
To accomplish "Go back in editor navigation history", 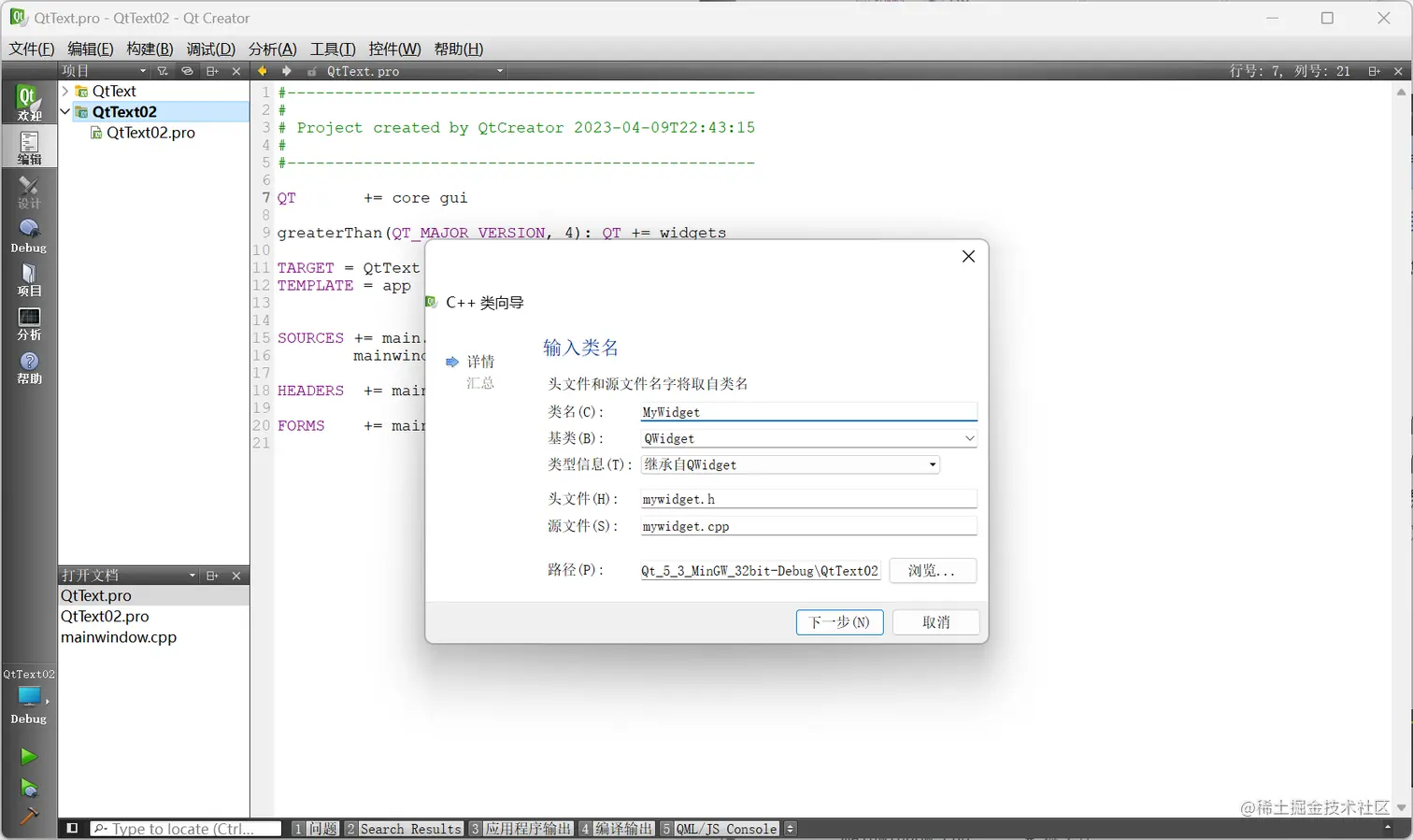I will [263, 71].
